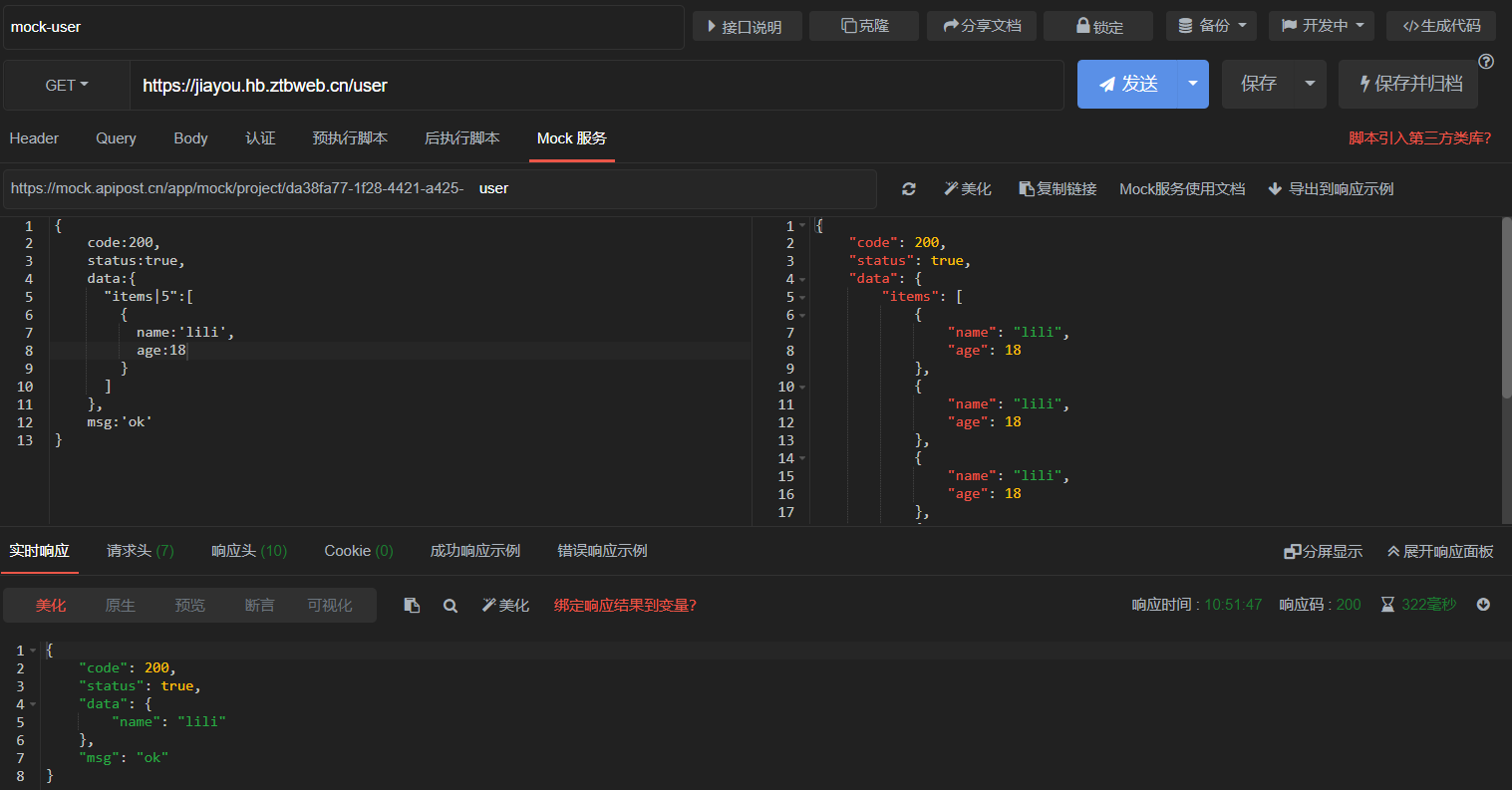Open the Cookie (0) tab
1512x790 pixels.
click(359, 551)
